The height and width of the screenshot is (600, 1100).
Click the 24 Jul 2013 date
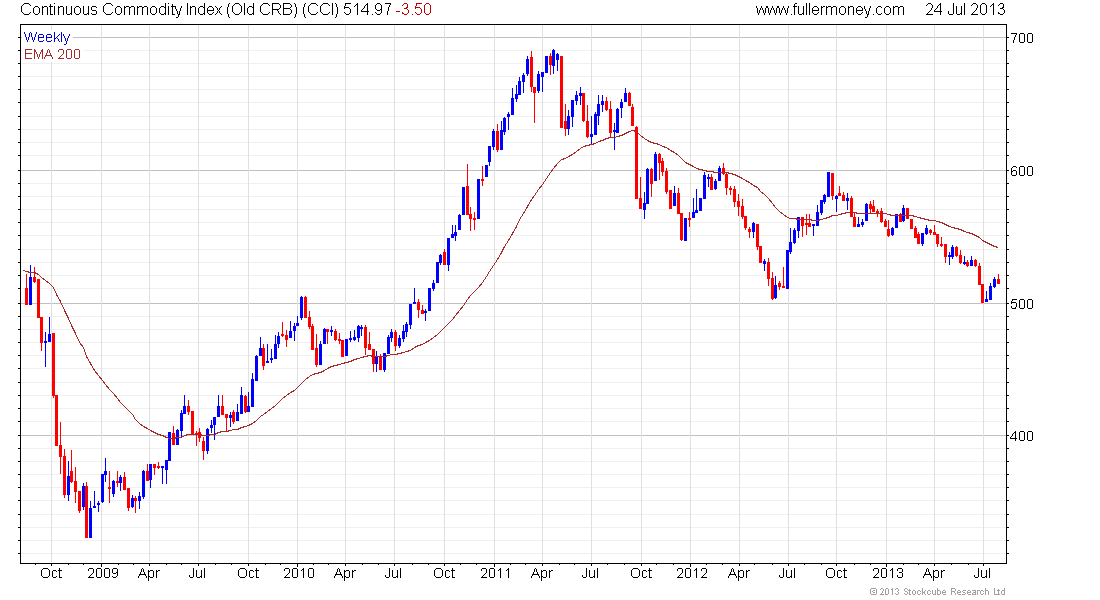point(965,10)
